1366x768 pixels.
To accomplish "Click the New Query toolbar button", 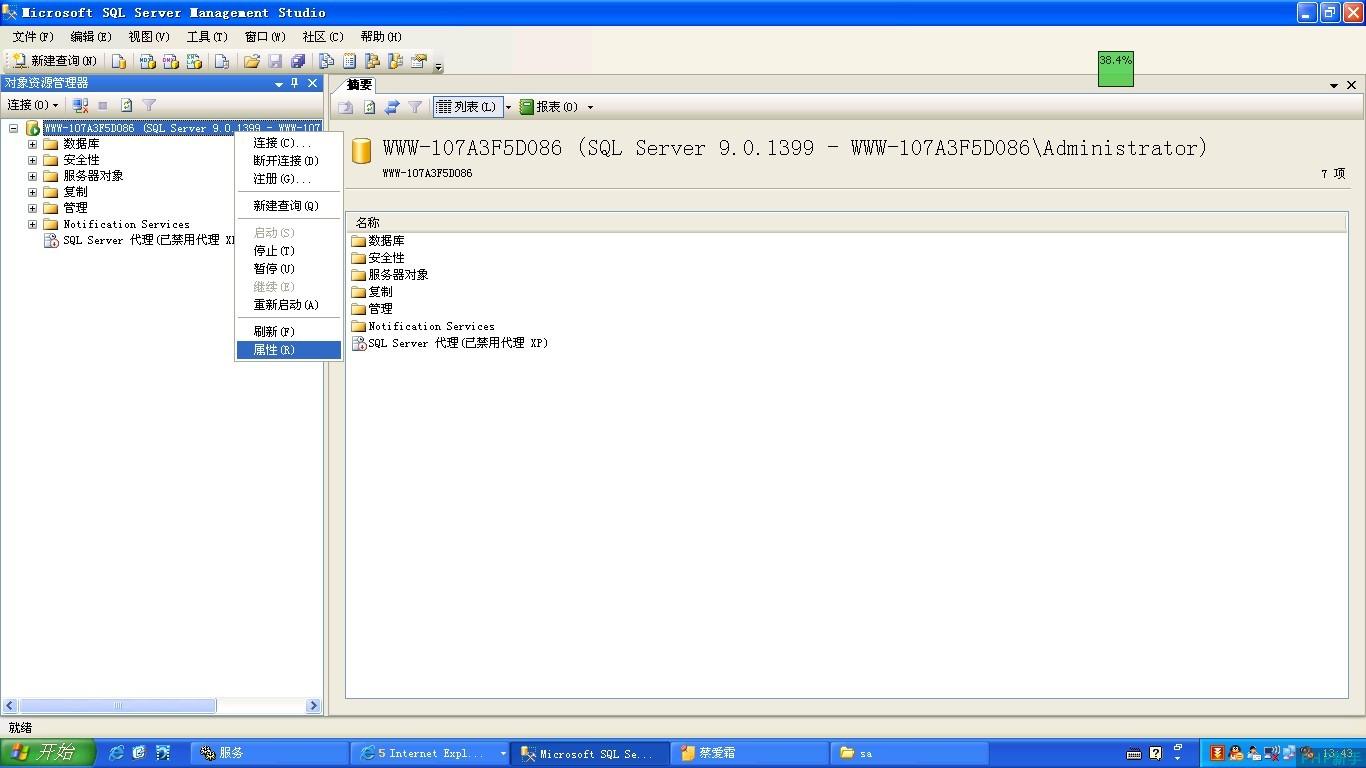I will coord(55,61).
